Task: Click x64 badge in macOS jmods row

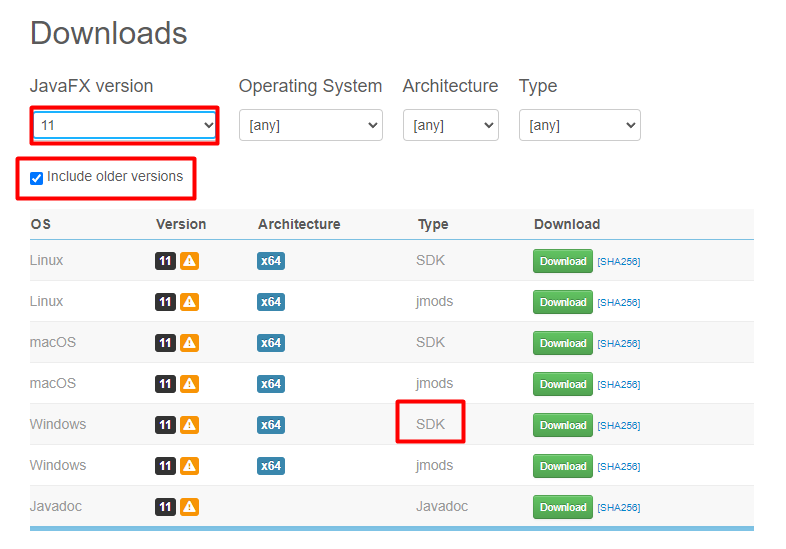Action: tap(271, 384)
